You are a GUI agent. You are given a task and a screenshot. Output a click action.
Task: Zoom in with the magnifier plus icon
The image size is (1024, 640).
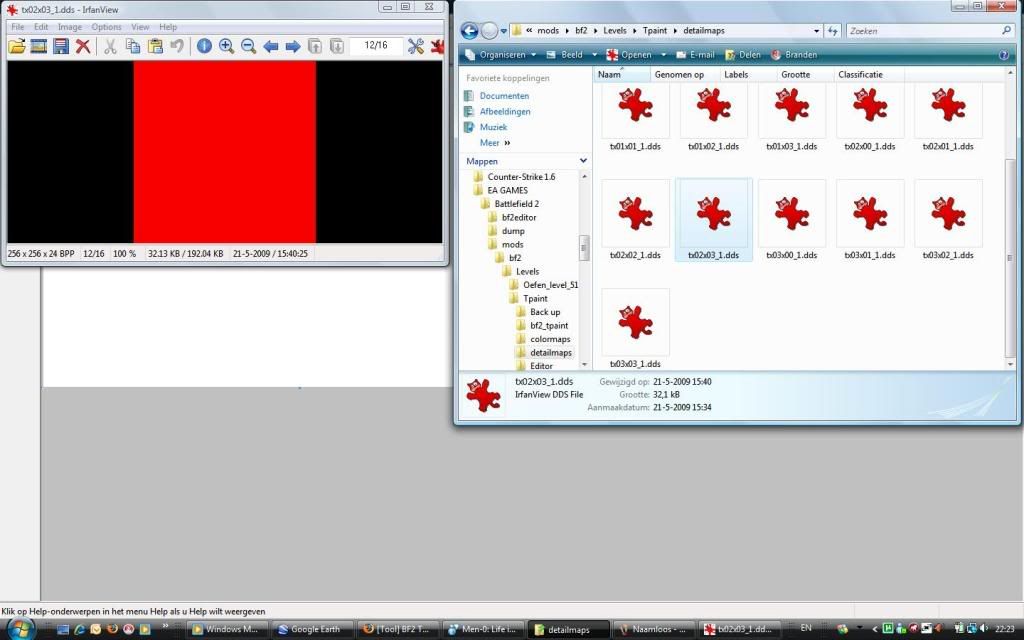tap(226, 46)
